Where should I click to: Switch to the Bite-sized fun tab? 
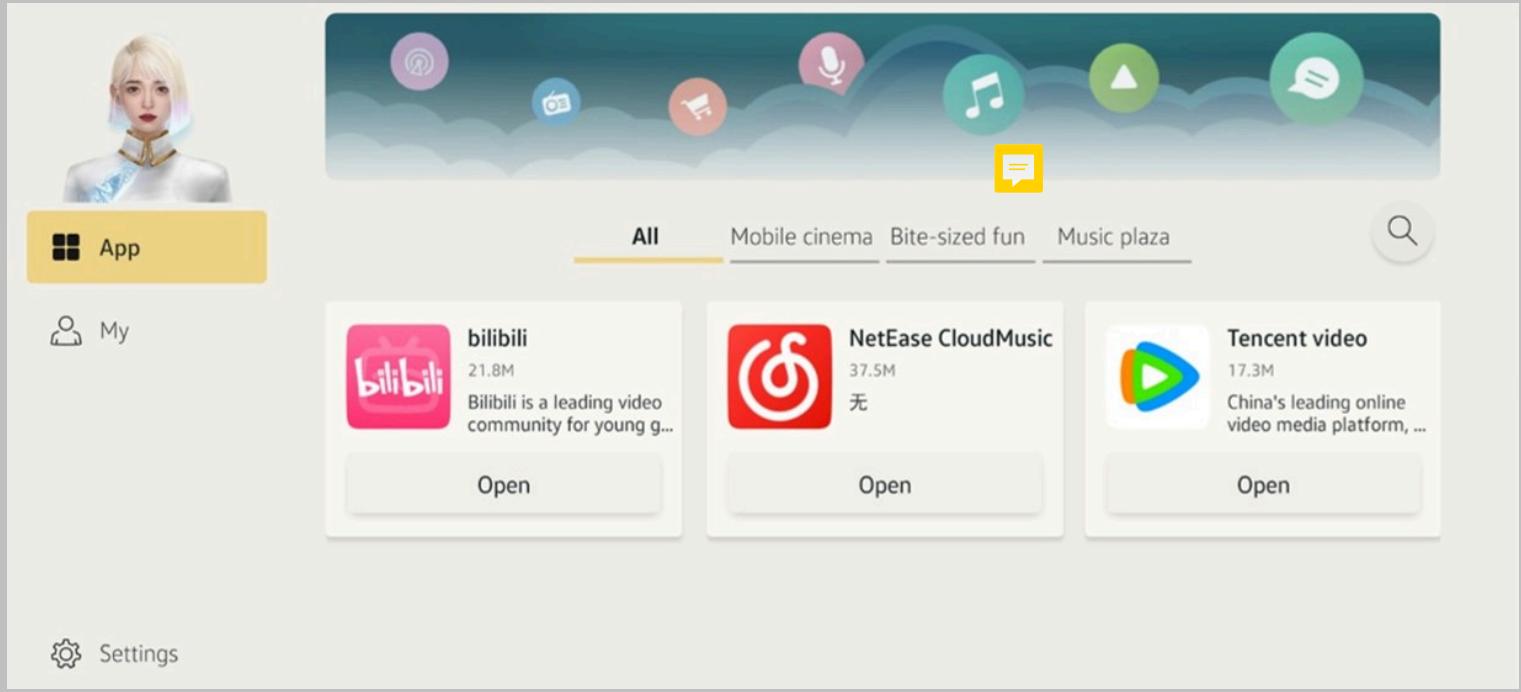[958, 238]
